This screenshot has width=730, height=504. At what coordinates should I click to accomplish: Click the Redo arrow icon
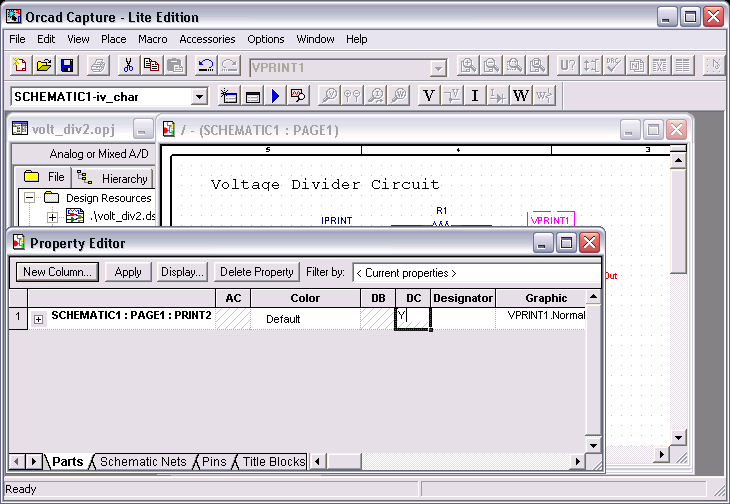coord(229,66)
